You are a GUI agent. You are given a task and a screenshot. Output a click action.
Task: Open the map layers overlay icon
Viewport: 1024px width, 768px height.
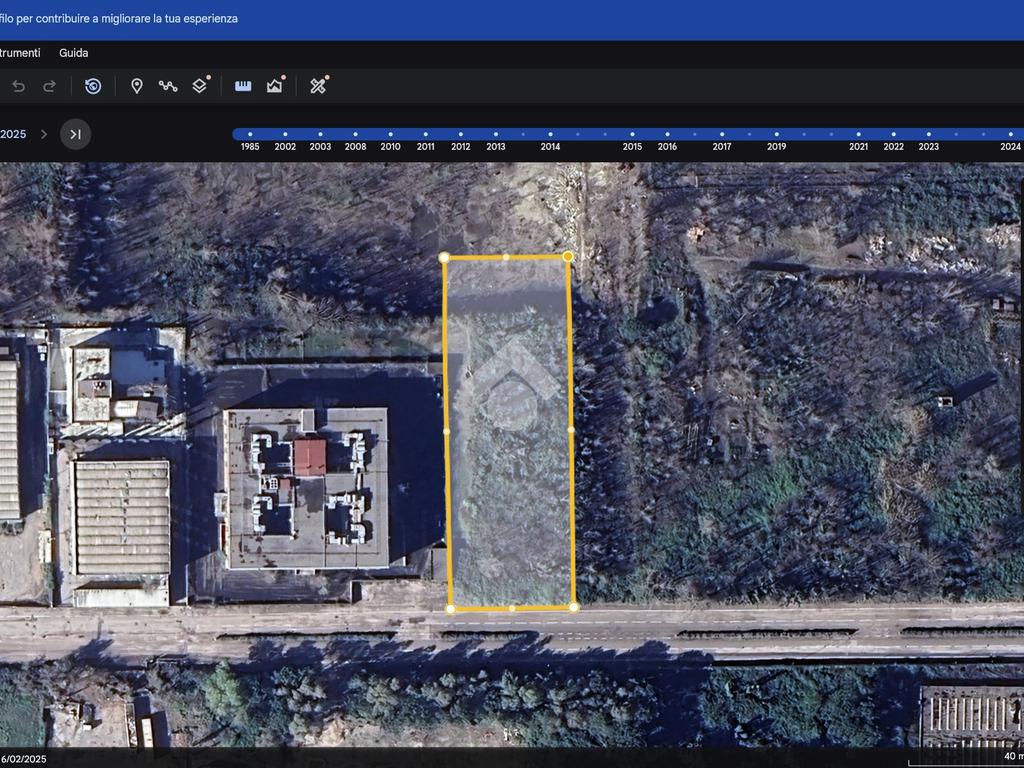click(200, 86)
